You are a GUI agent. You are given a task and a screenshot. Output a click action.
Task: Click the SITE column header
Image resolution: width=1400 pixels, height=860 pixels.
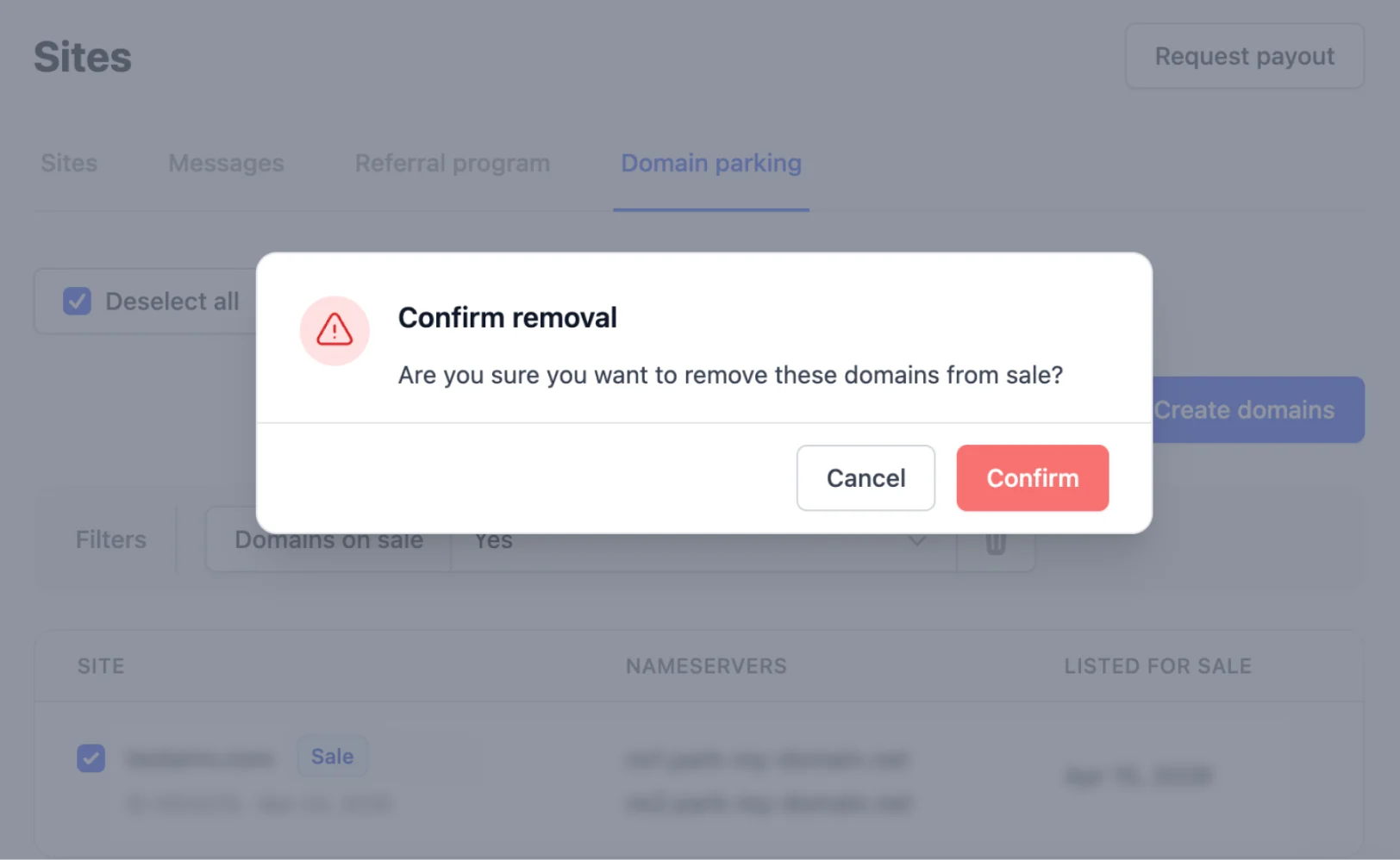[x=101, y=666]
